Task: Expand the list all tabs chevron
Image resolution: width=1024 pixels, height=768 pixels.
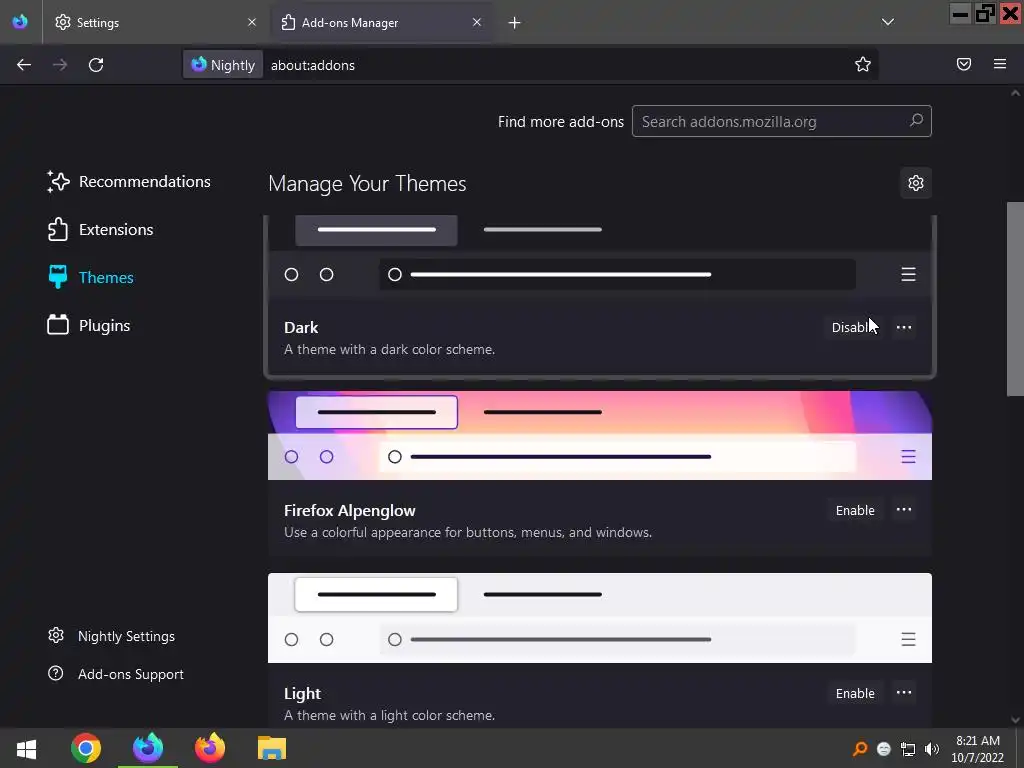Action: pyautogui.click(x=888, y=22)
